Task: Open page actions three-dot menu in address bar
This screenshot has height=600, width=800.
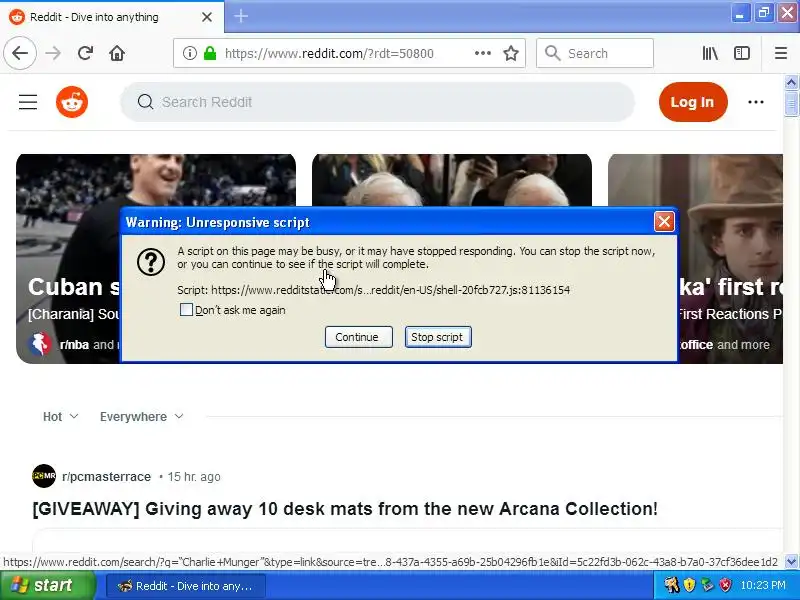Action: tap(483, 53)
